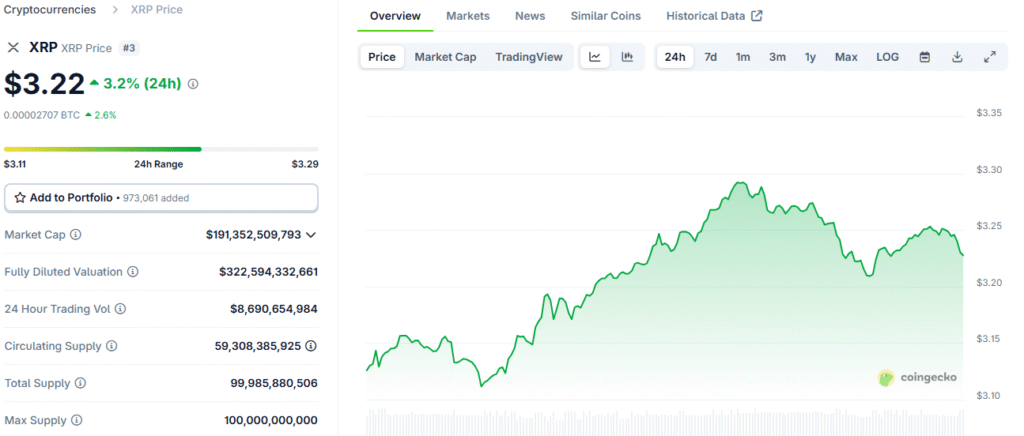Click the $3.11 range low label
The width and height of the screenshot is (1024, 436).
[x=15, y=164]
